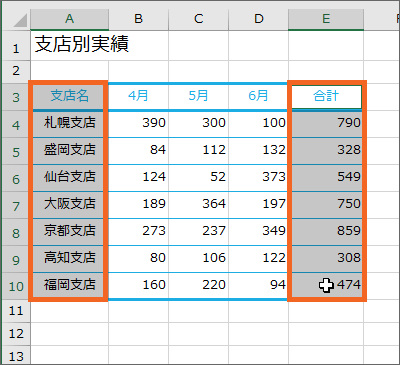This screenshot has height=365, width=400.
Task: Select column D header
Action: coord(259,19)
